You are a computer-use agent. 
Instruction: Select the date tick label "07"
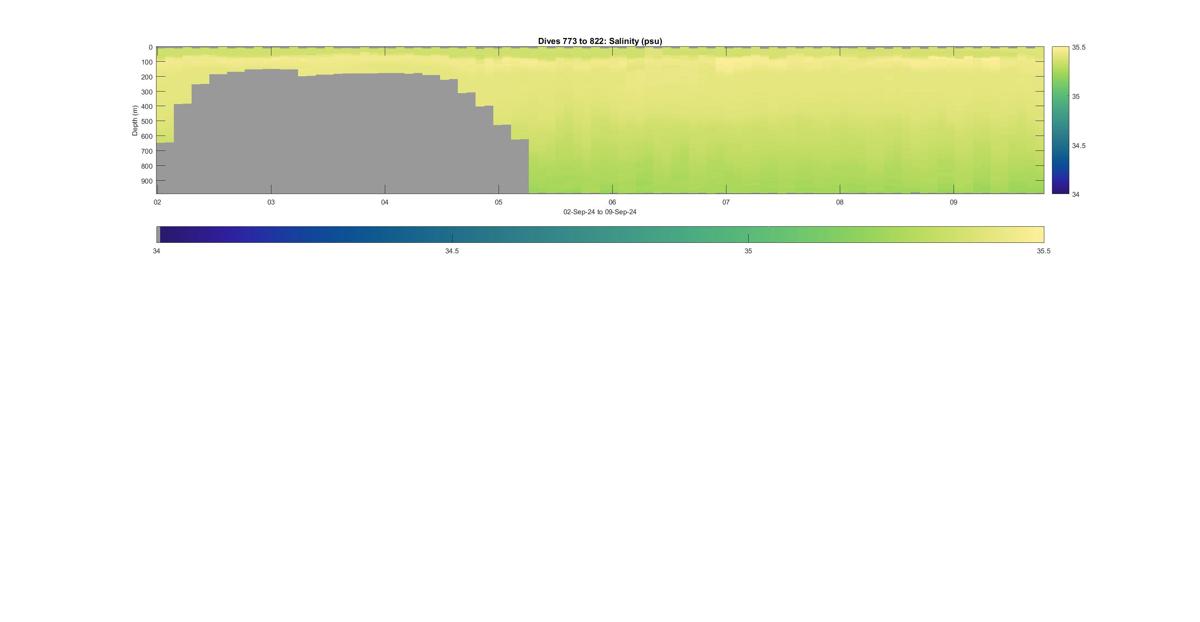point(726,202)
